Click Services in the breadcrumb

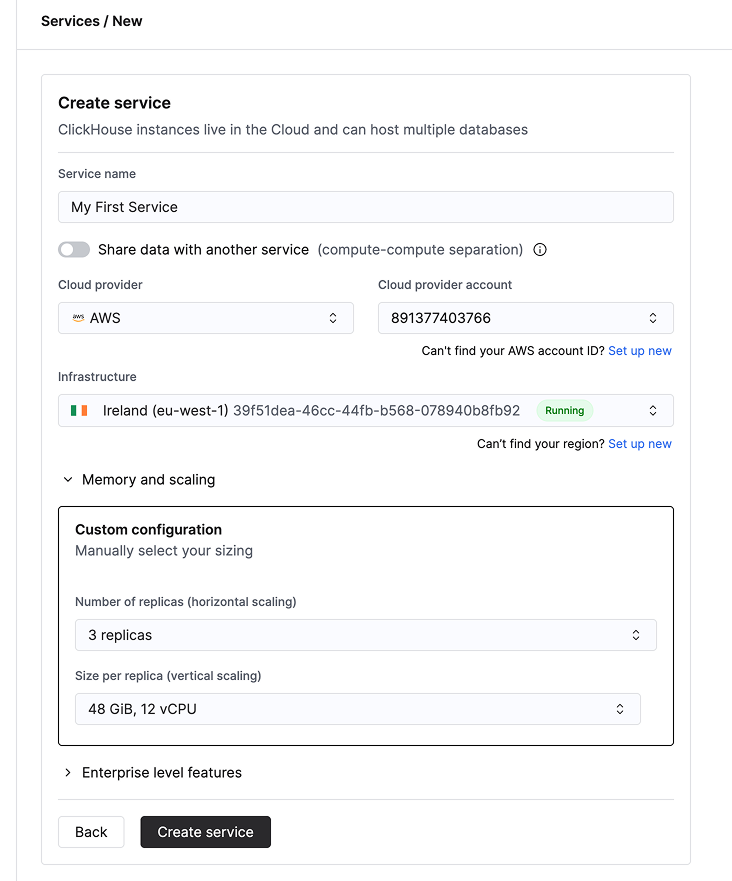[x=70, y=20]
